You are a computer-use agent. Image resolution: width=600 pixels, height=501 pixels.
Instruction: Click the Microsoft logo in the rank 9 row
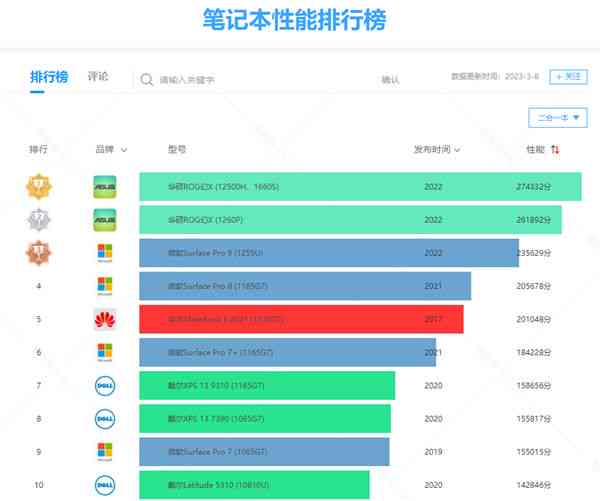point(105,452)
